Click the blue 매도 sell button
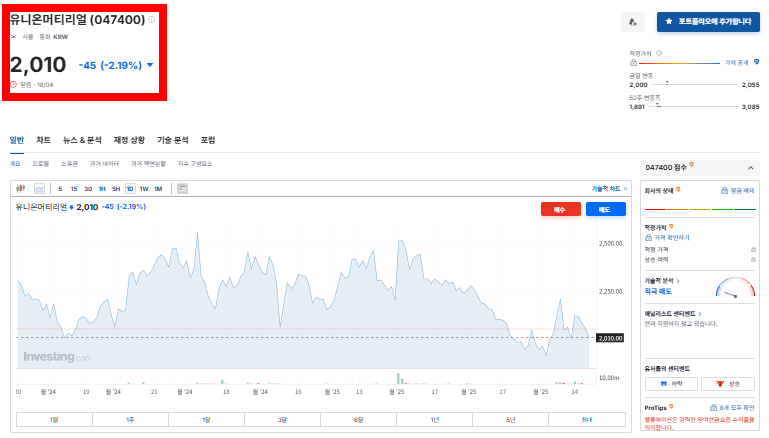This screenshot has height=438, width=769. [606, 209]
